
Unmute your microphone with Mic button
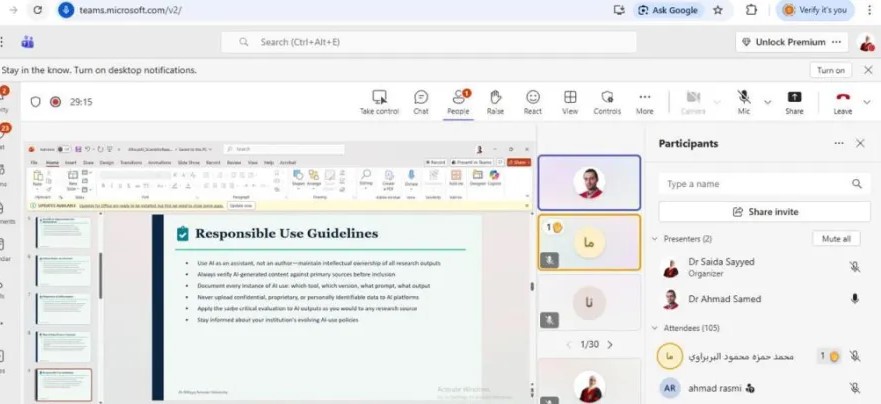tap(744, 101)
